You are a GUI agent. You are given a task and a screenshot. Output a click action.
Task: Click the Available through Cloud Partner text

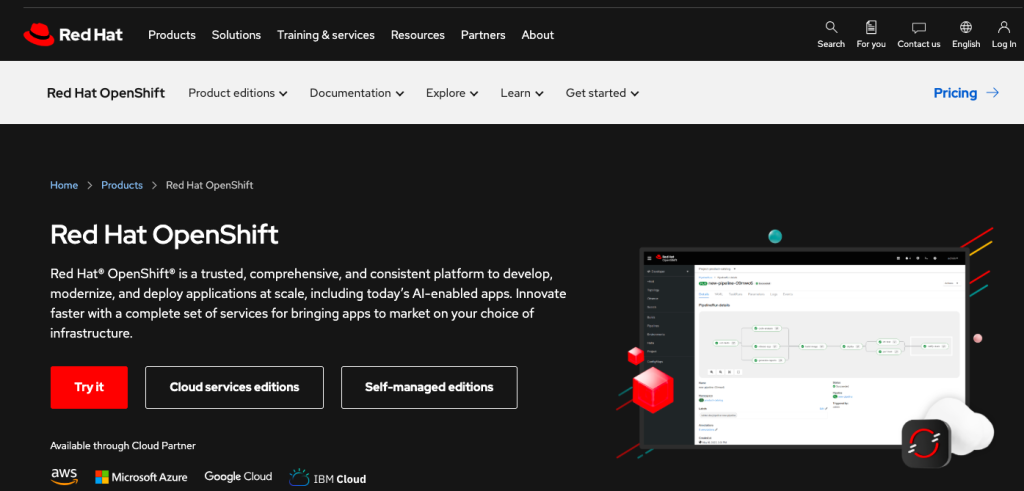coord(123,445)
